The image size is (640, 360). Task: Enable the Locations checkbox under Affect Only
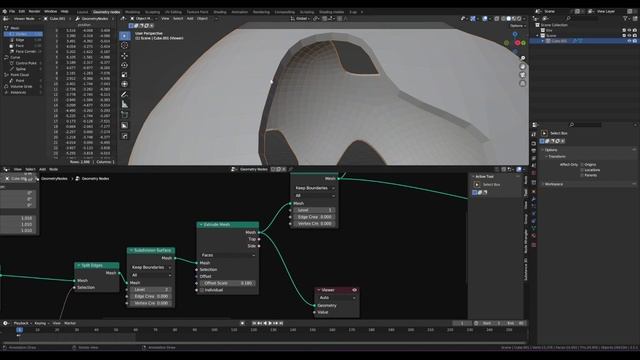582,170
